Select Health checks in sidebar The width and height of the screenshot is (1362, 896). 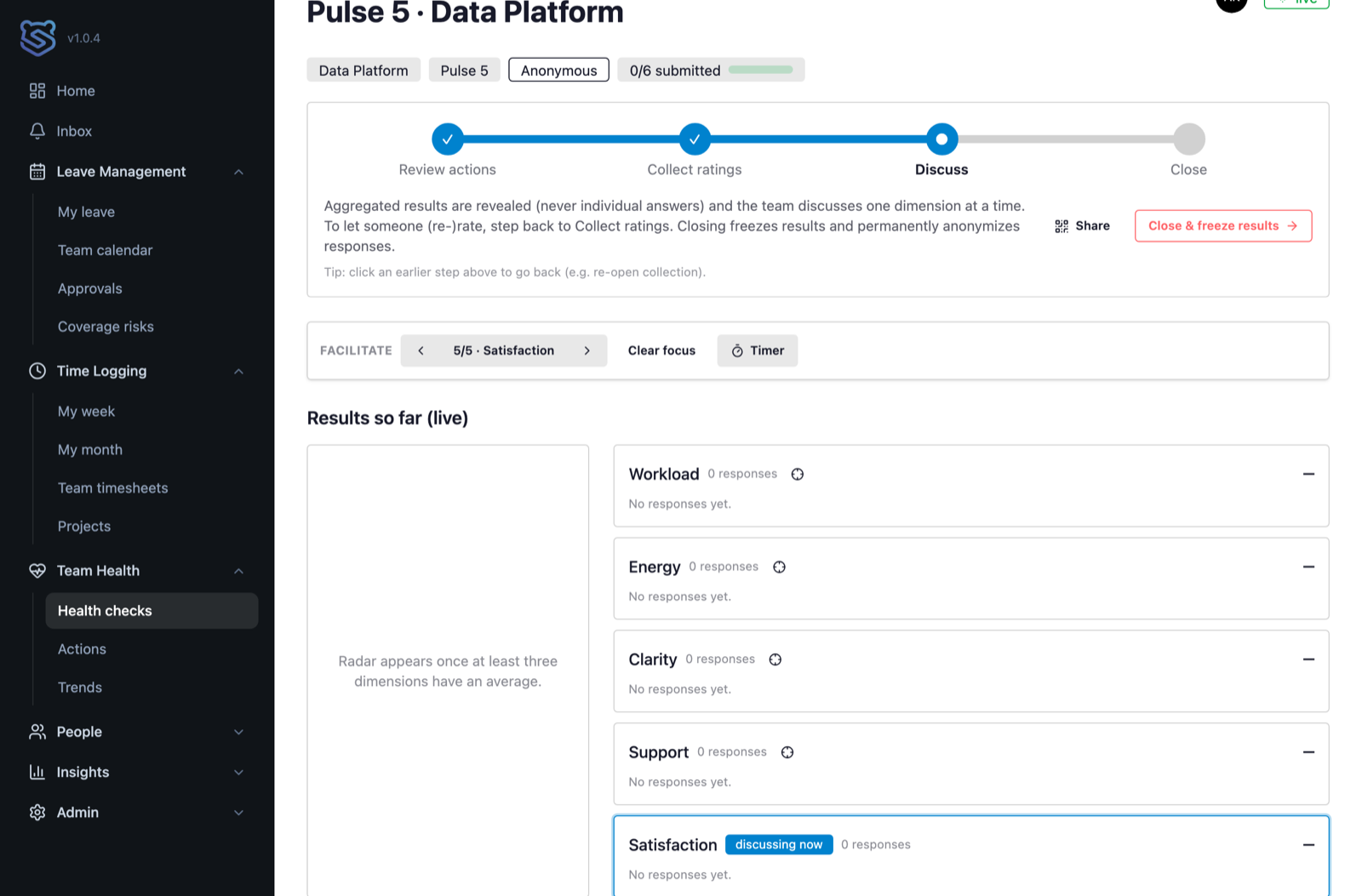coord(152,611)
